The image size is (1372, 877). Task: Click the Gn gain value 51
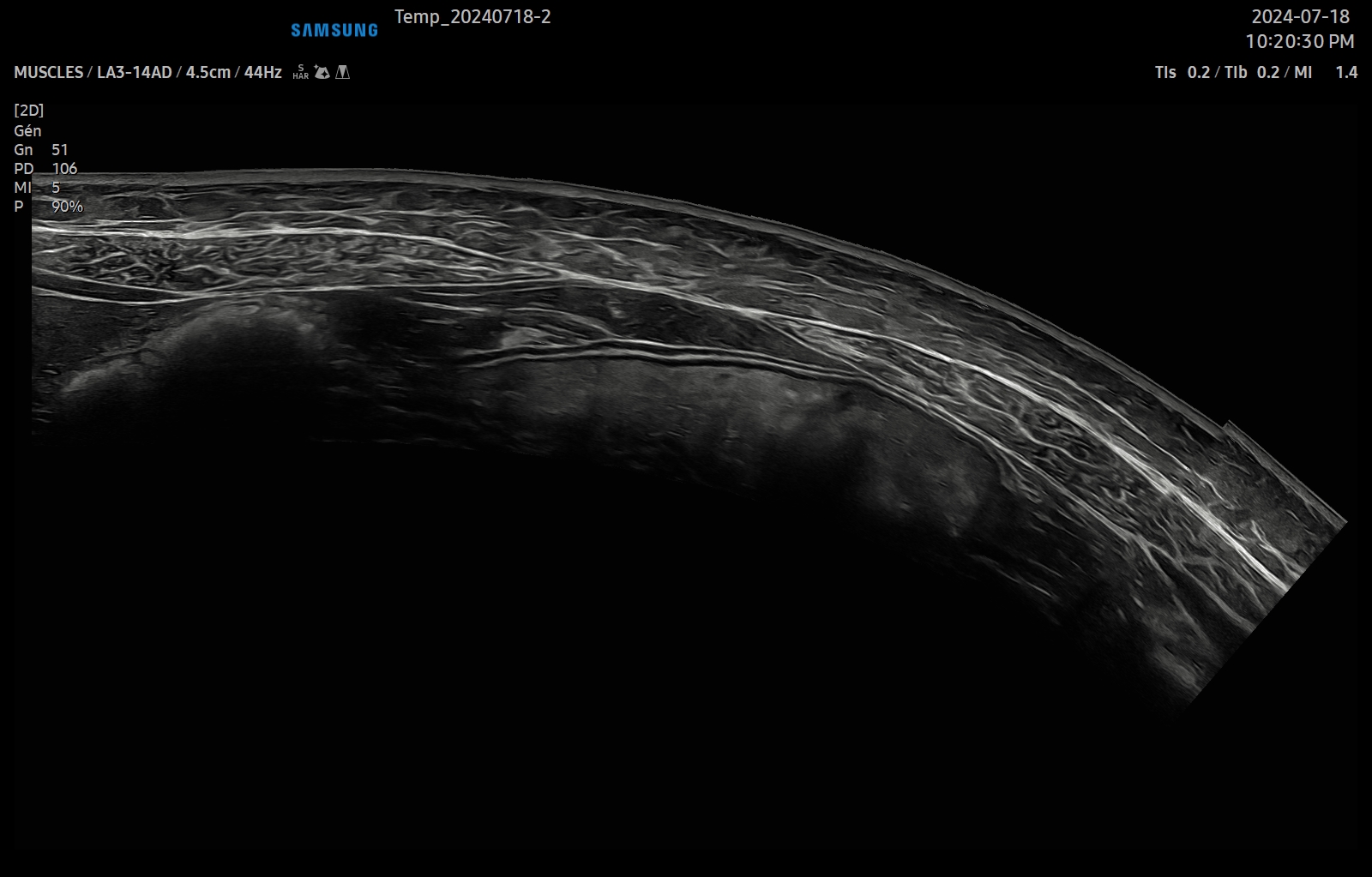[59, 150]
